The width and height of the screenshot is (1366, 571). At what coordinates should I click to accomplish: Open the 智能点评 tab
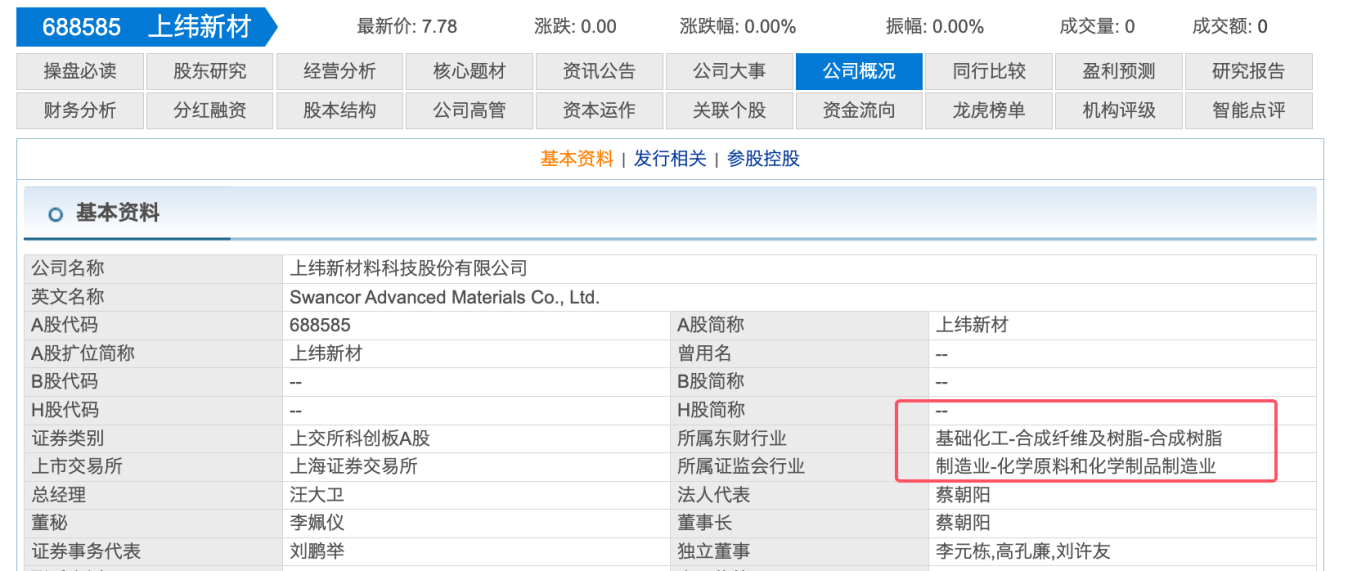[1249, 111]
